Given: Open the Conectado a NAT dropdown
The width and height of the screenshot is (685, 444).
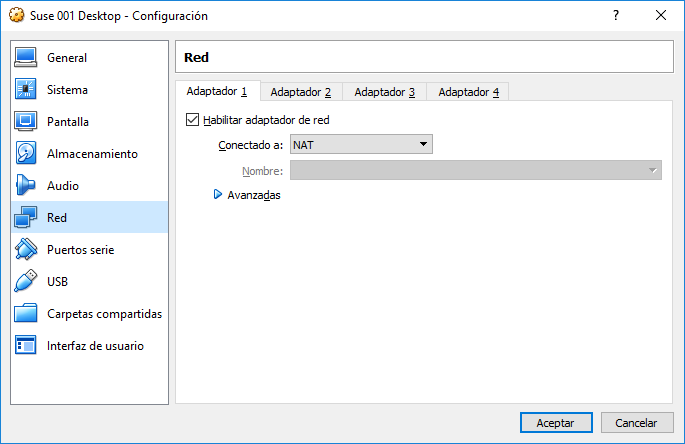Looking at the screenshot, I should [360, 145].
